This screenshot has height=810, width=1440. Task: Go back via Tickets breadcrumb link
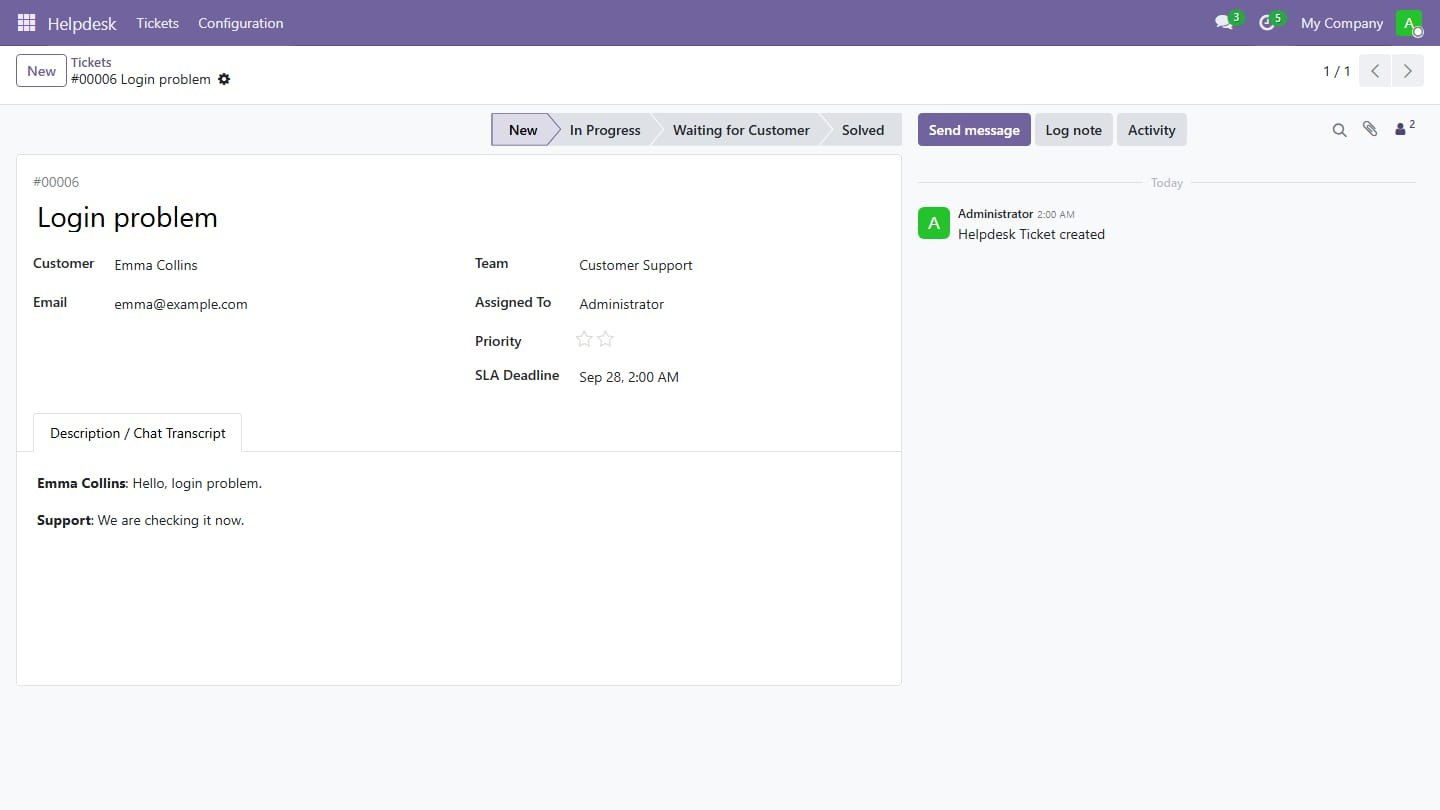(x=91, y=62)
